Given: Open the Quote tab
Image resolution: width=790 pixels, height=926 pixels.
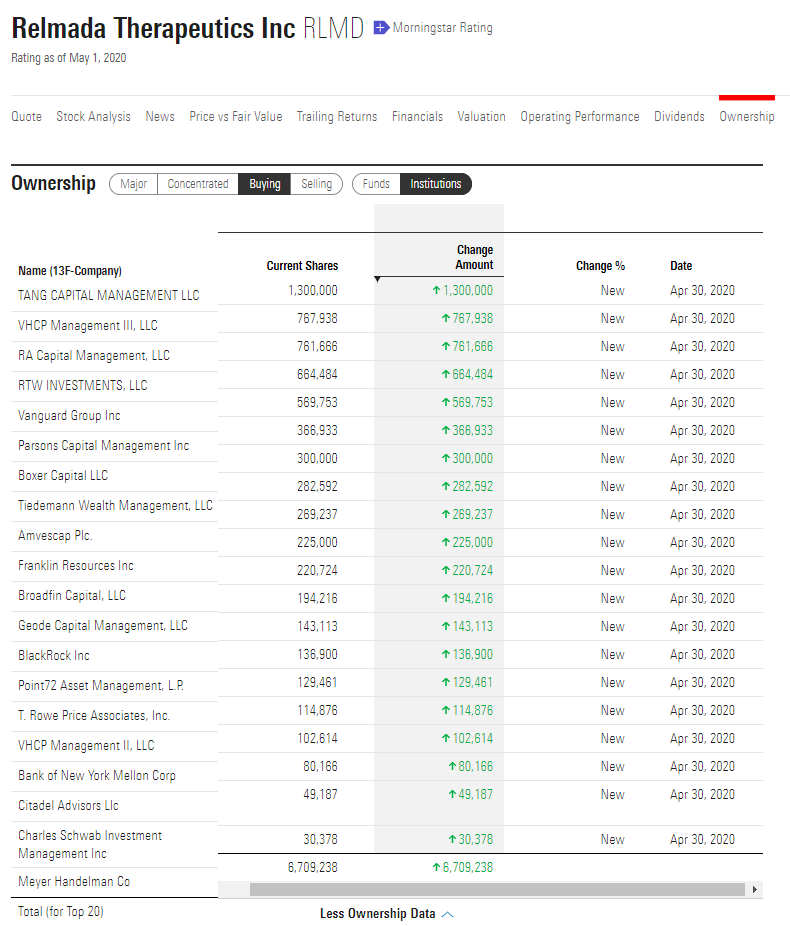Looking at the screenshot, I should coord(27,116).
